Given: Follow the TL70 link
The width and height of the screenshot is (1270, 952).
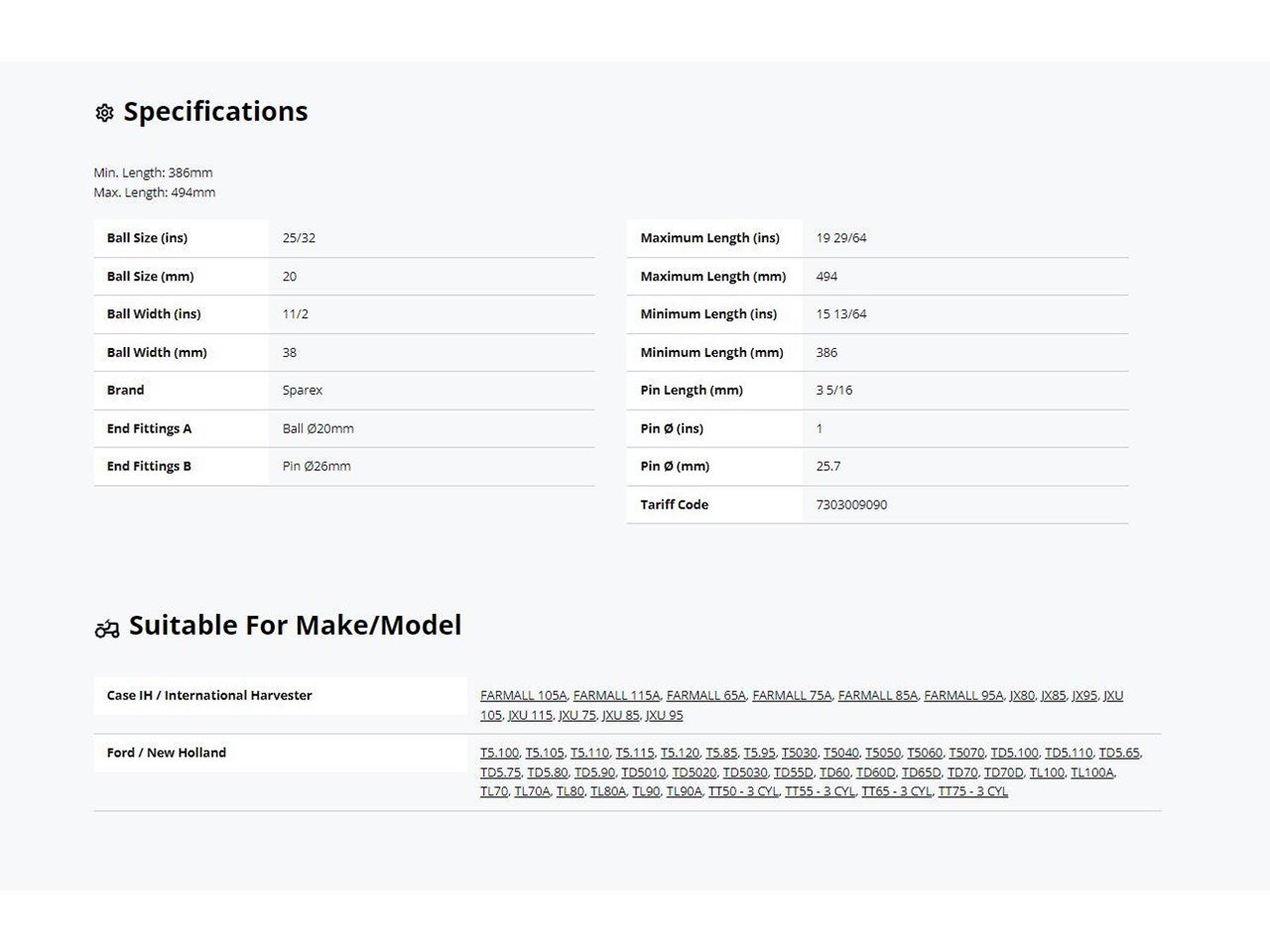Looking at the screenshot, I should tap(494, 791).
